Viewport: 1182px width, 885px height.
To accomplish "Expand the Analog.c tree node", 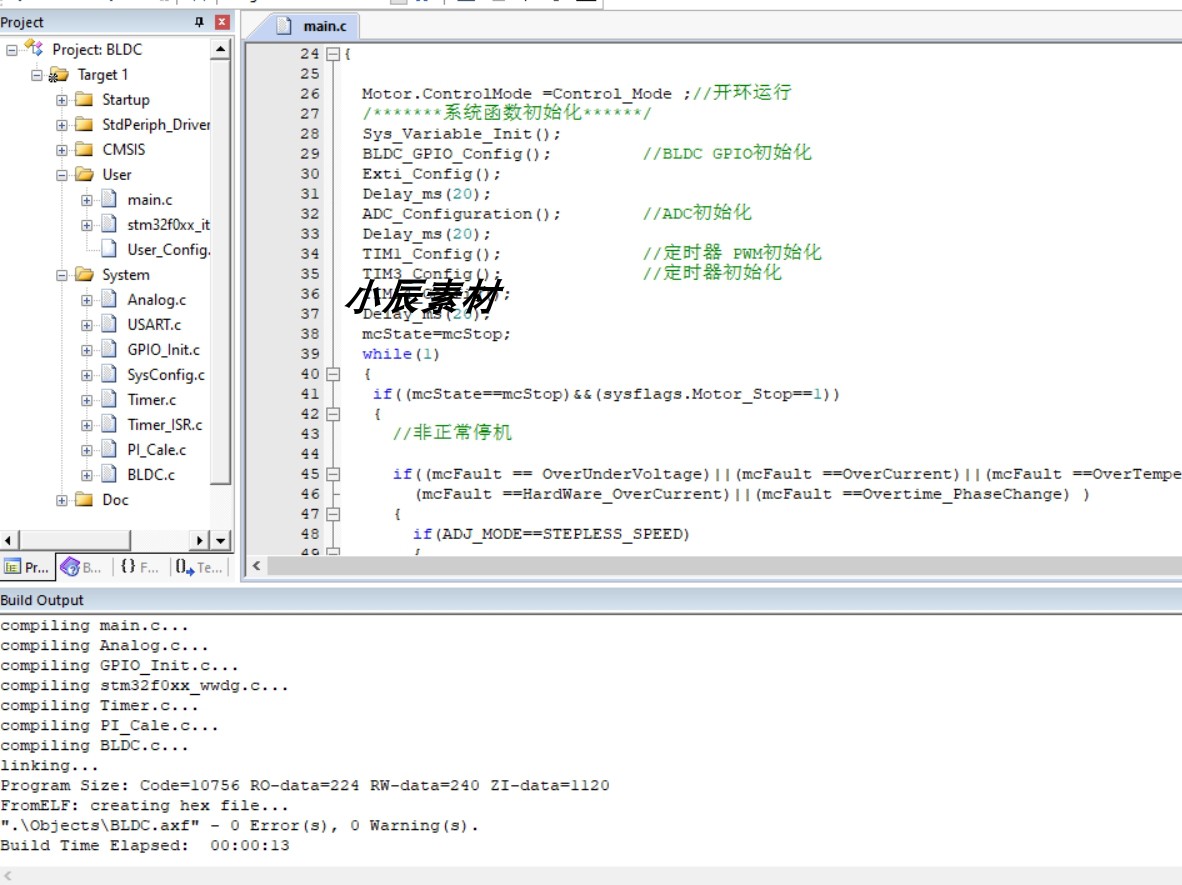I will click(x=87, y=300).
